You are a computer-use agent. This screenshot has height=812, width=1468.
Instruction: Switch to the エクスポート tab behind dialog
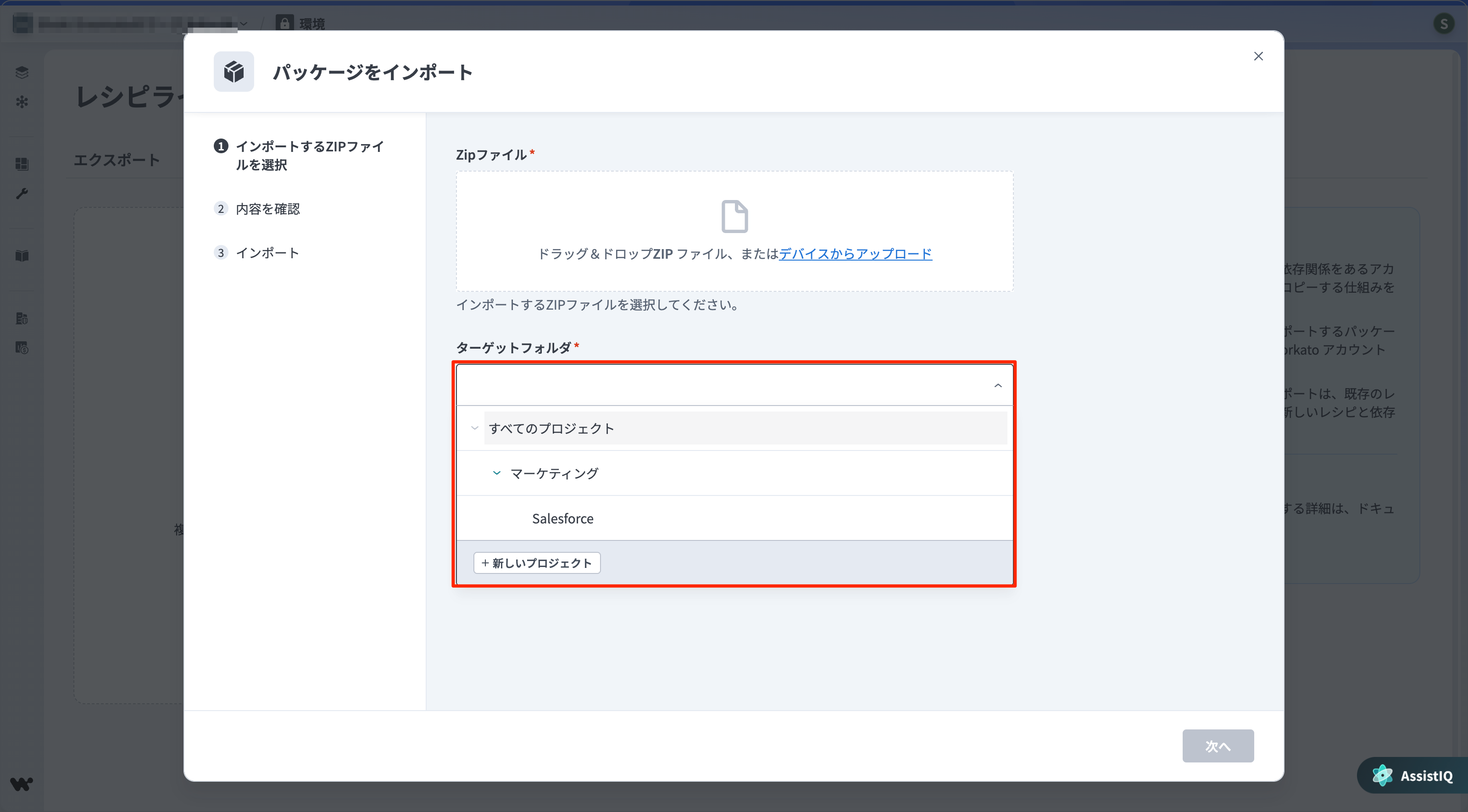coord(117,160)
